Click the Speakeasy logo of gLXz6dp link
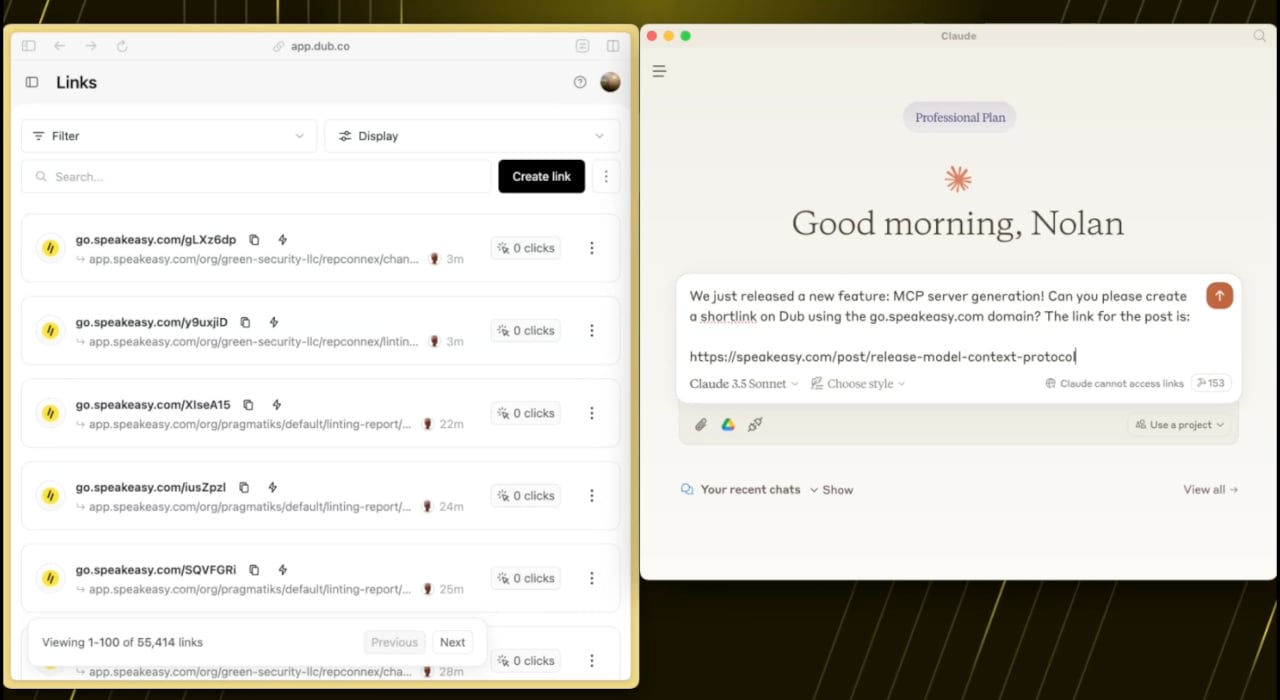 tap(49, 248)
